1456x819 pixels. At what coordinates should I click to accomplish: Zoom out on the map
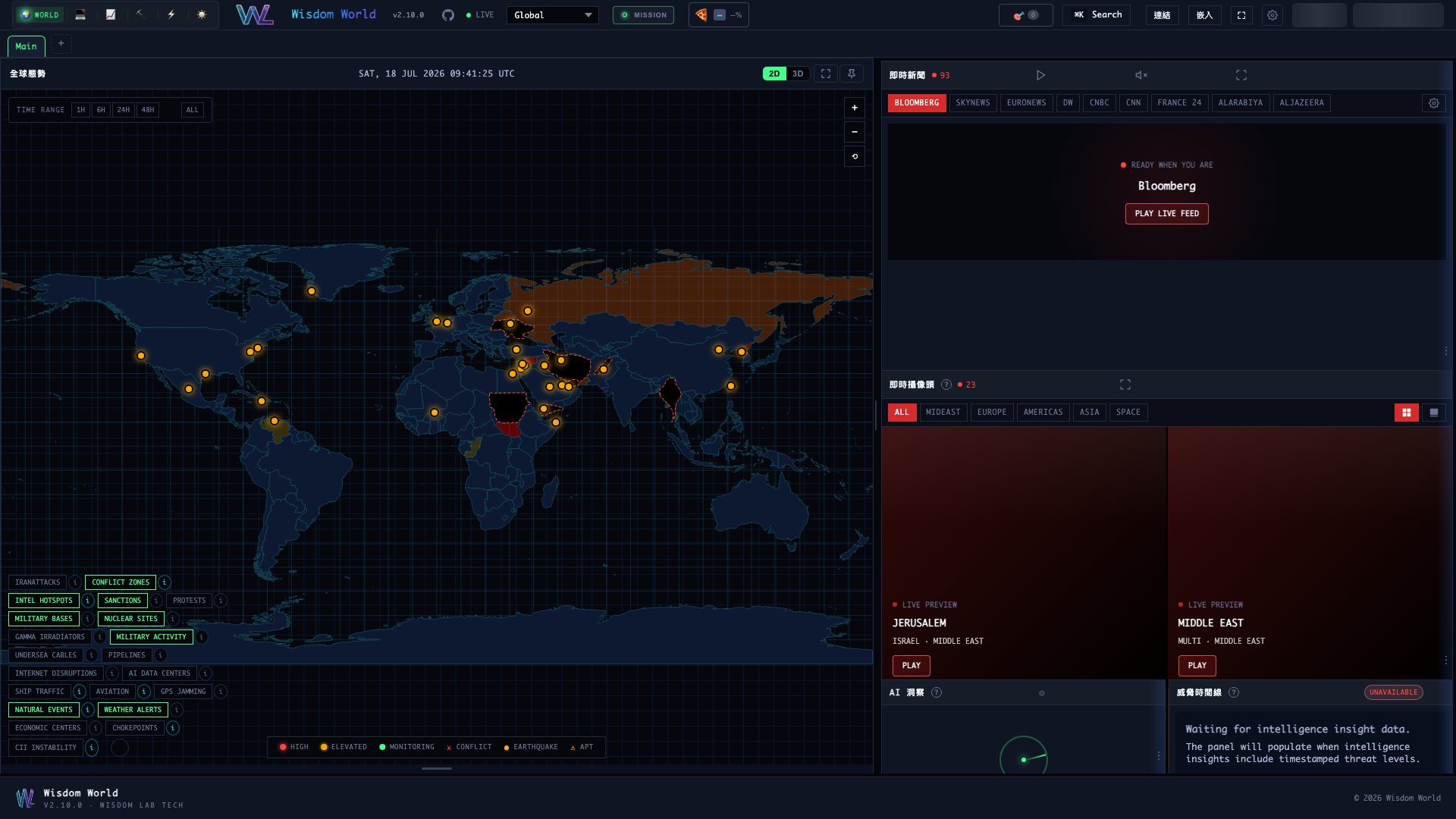tap(855, 132)
